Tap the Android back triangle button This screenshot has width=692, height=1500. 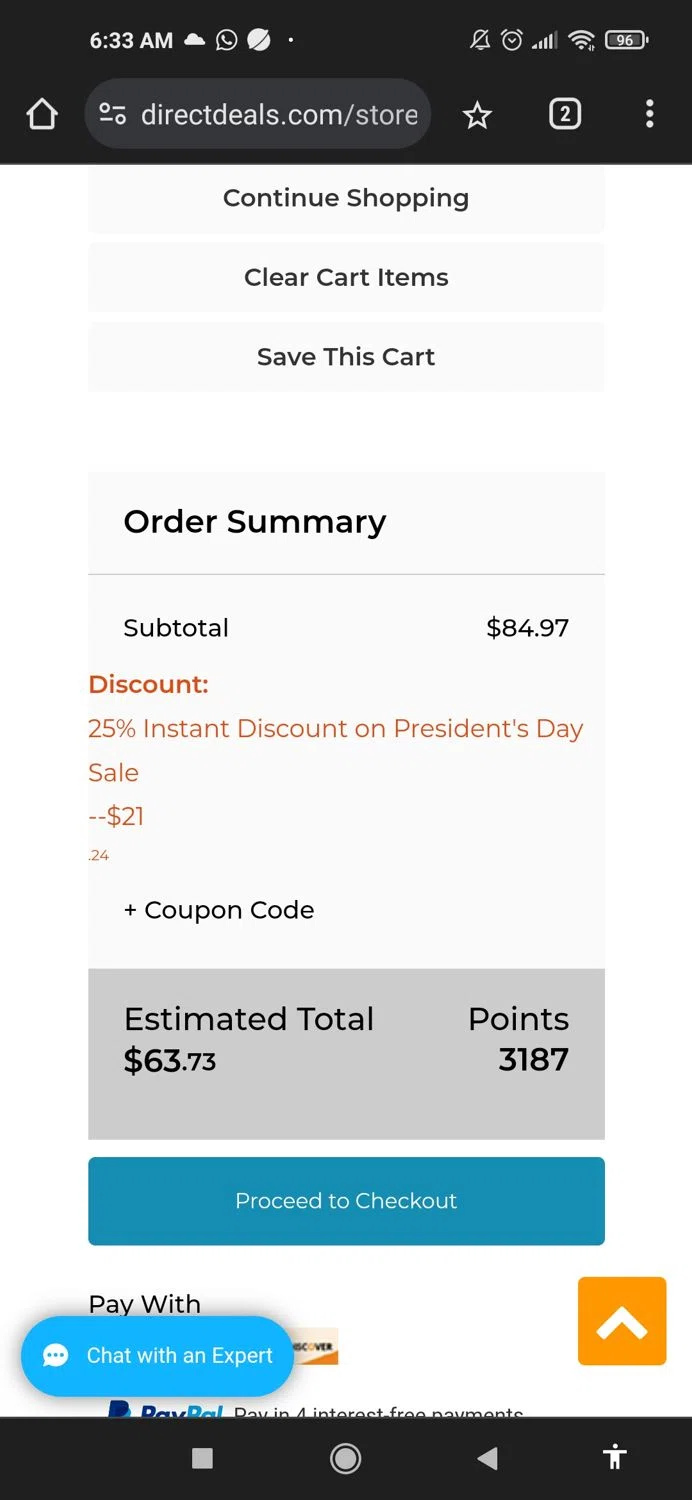[487, 1458]
